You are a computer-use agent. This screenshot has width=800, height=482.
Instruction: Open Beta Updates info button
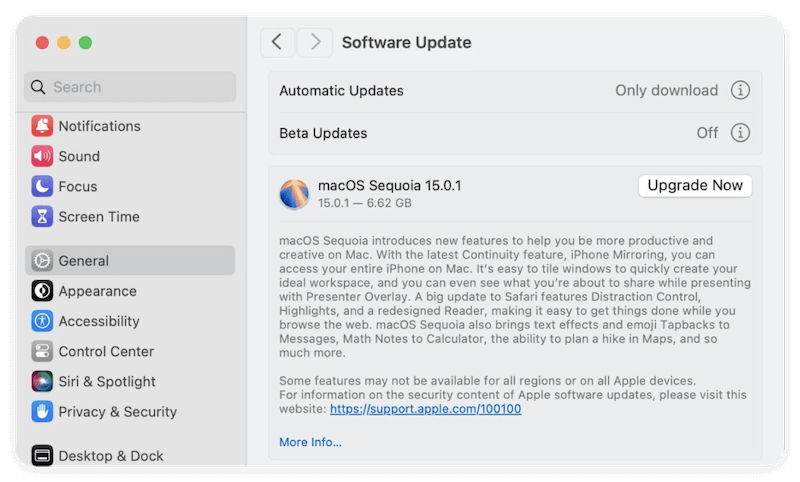(740, 133)
